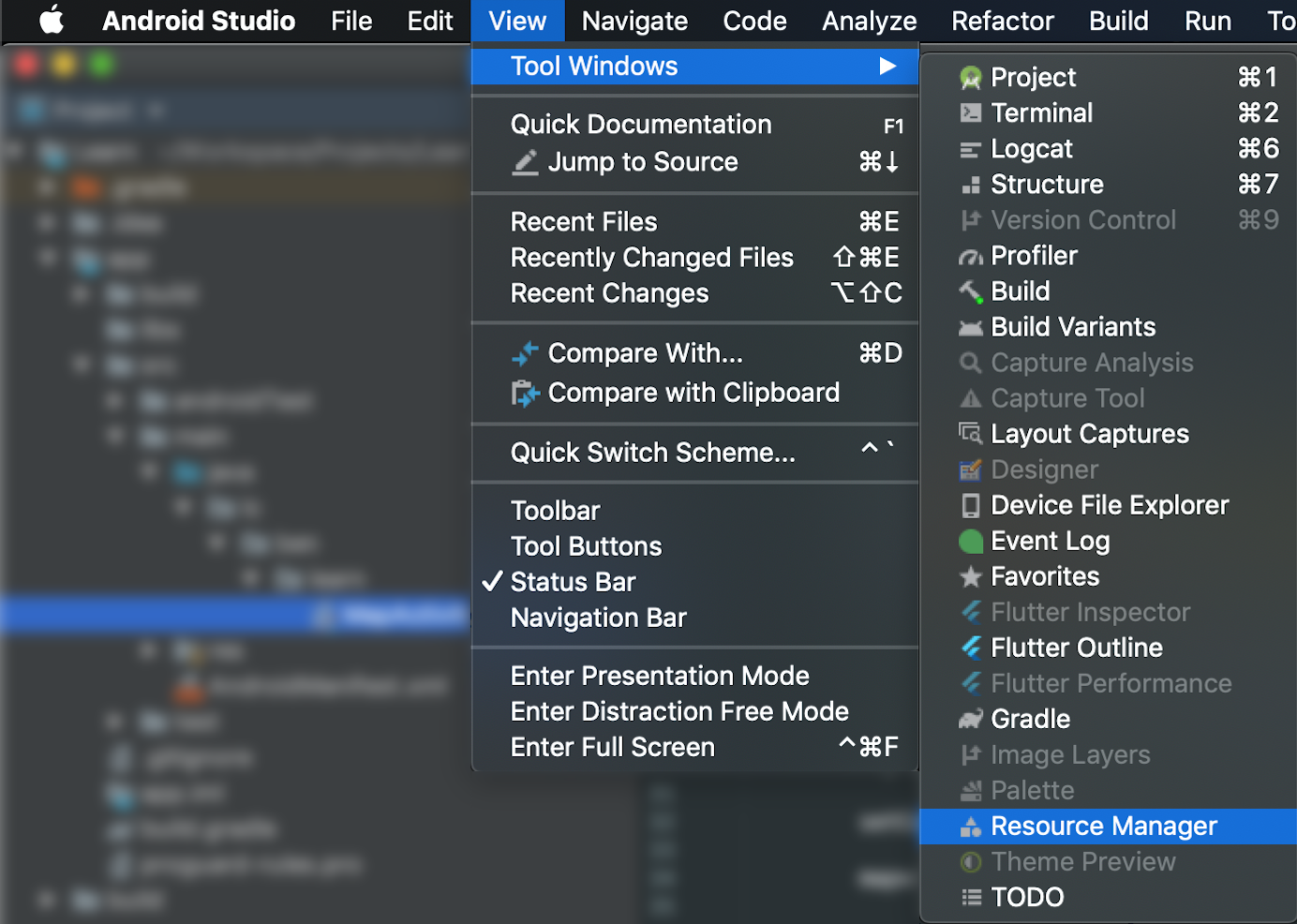Click the TODO list icon
The image size is (1297, 924).
coord(971,898)
